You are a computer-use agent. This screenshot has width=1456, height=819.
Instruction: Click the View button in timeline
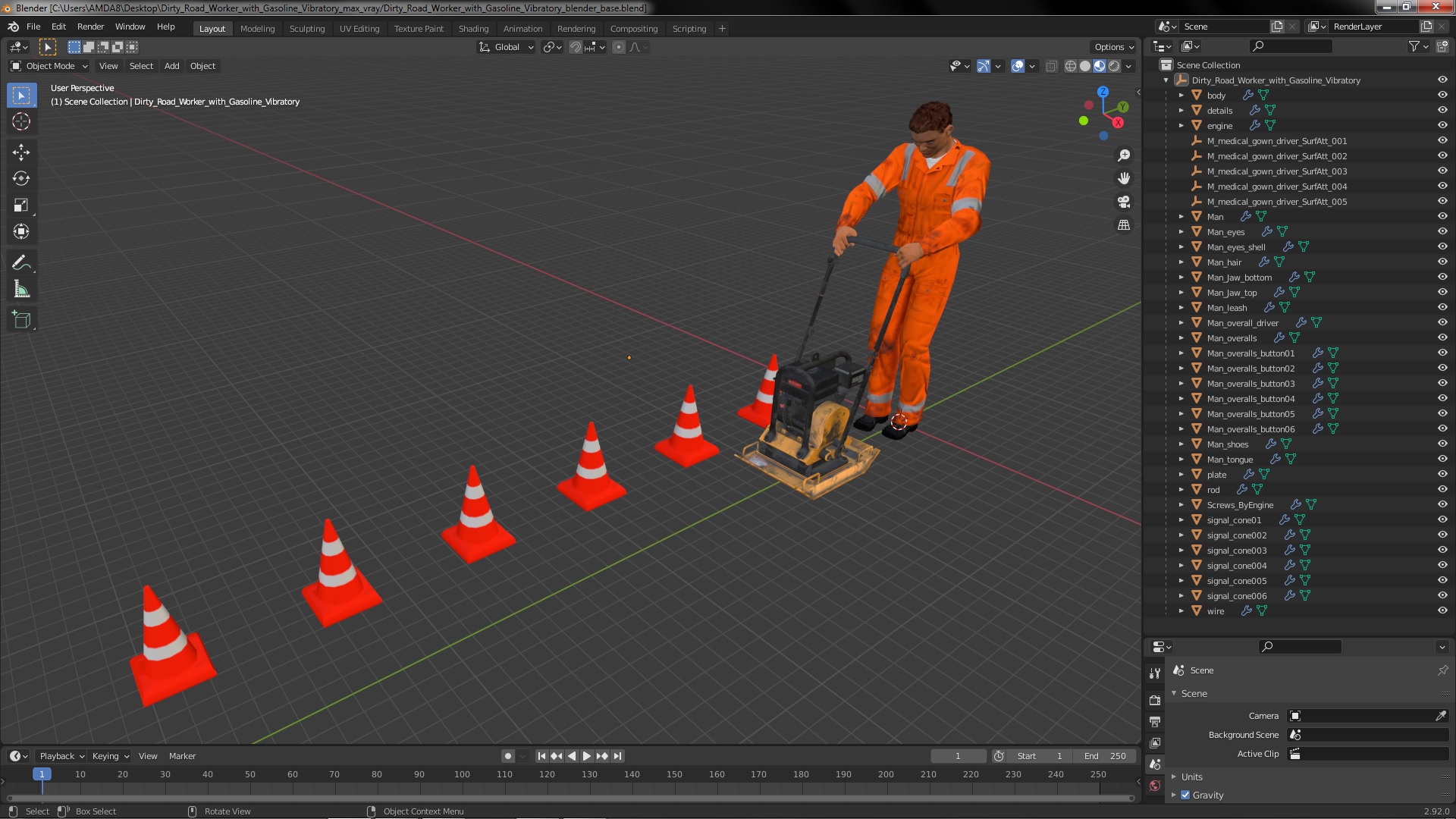148,756
